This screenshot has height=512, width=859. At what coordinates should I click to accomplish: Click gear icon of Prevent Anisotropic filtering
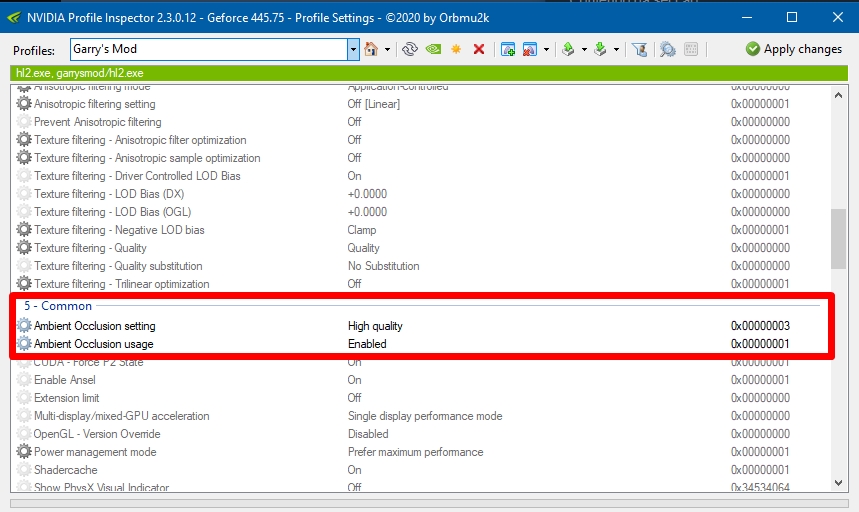coord(24,122)
